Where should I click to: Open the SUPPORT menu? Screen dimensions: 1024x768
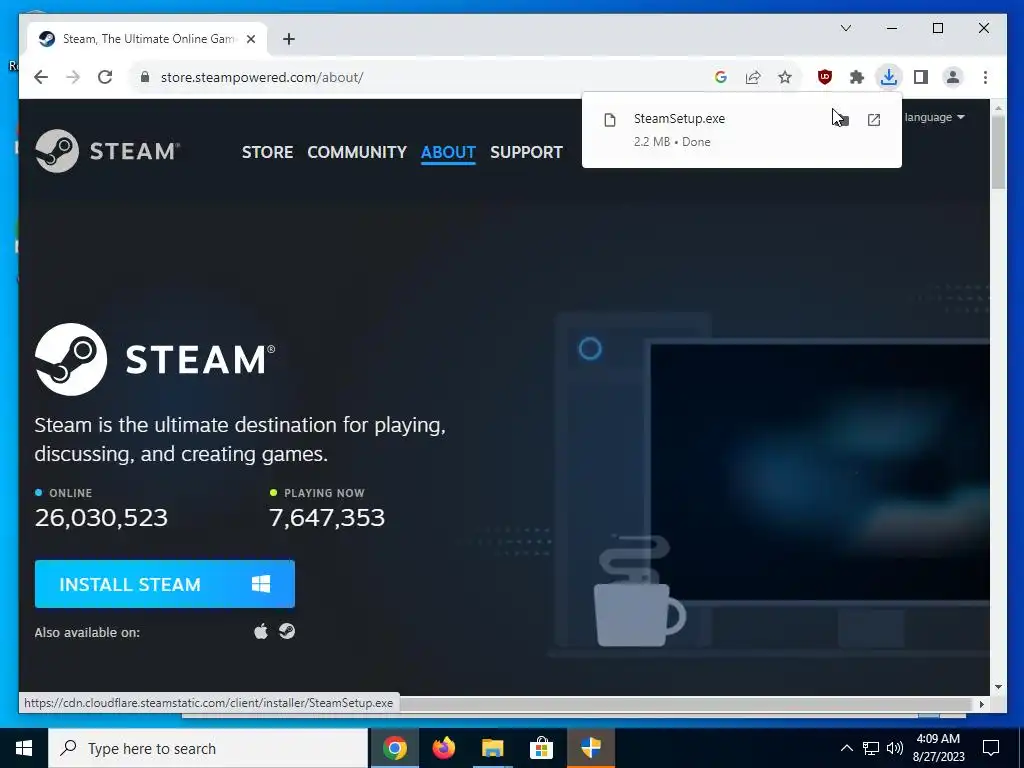526,152
